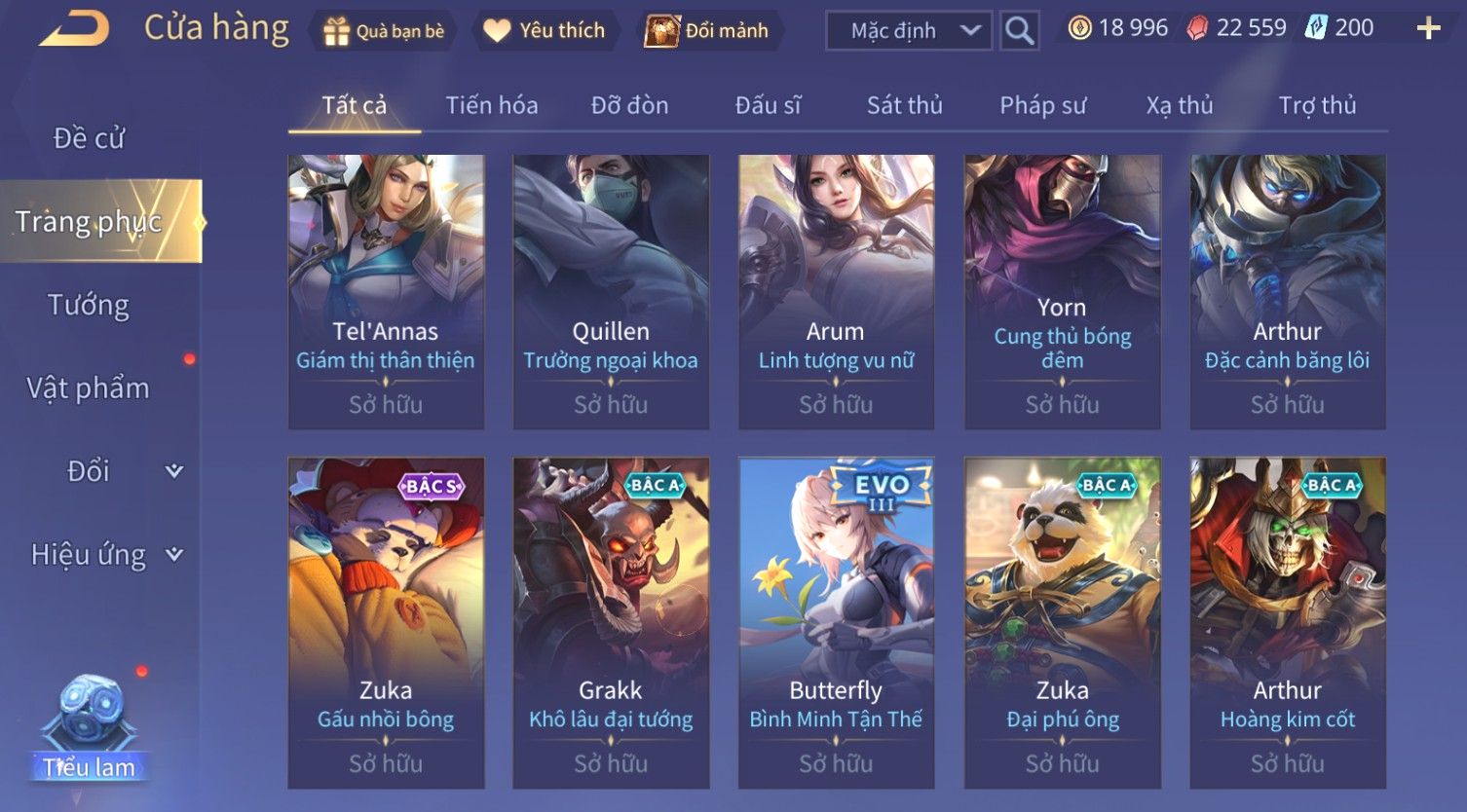The height and width of the screenshot is (812, 1467).
Task: Open Tel'Annas Giám thị thân thiện card
Action: click(x=386, y=292)
